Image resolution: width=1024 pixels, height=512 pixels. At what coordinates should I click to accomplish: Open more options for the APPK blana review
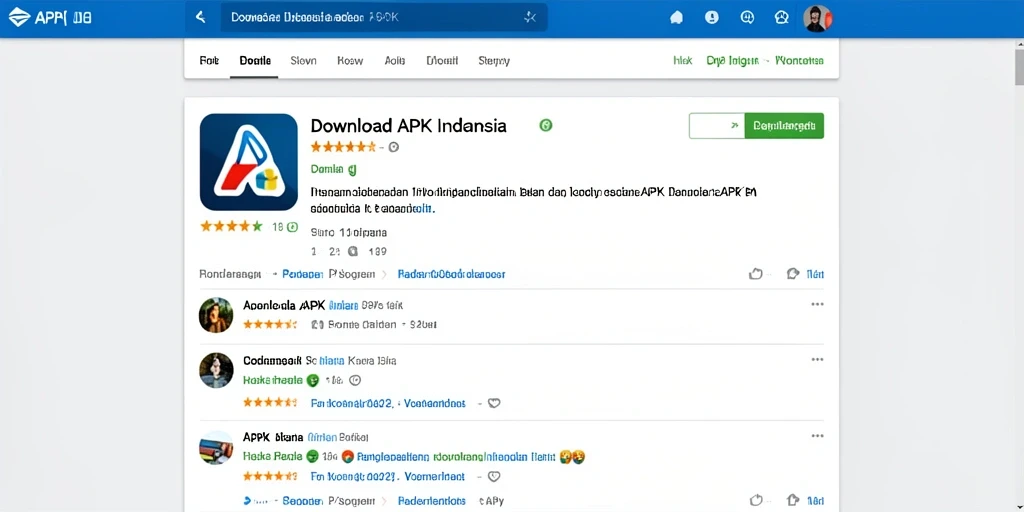pos(817,436)
